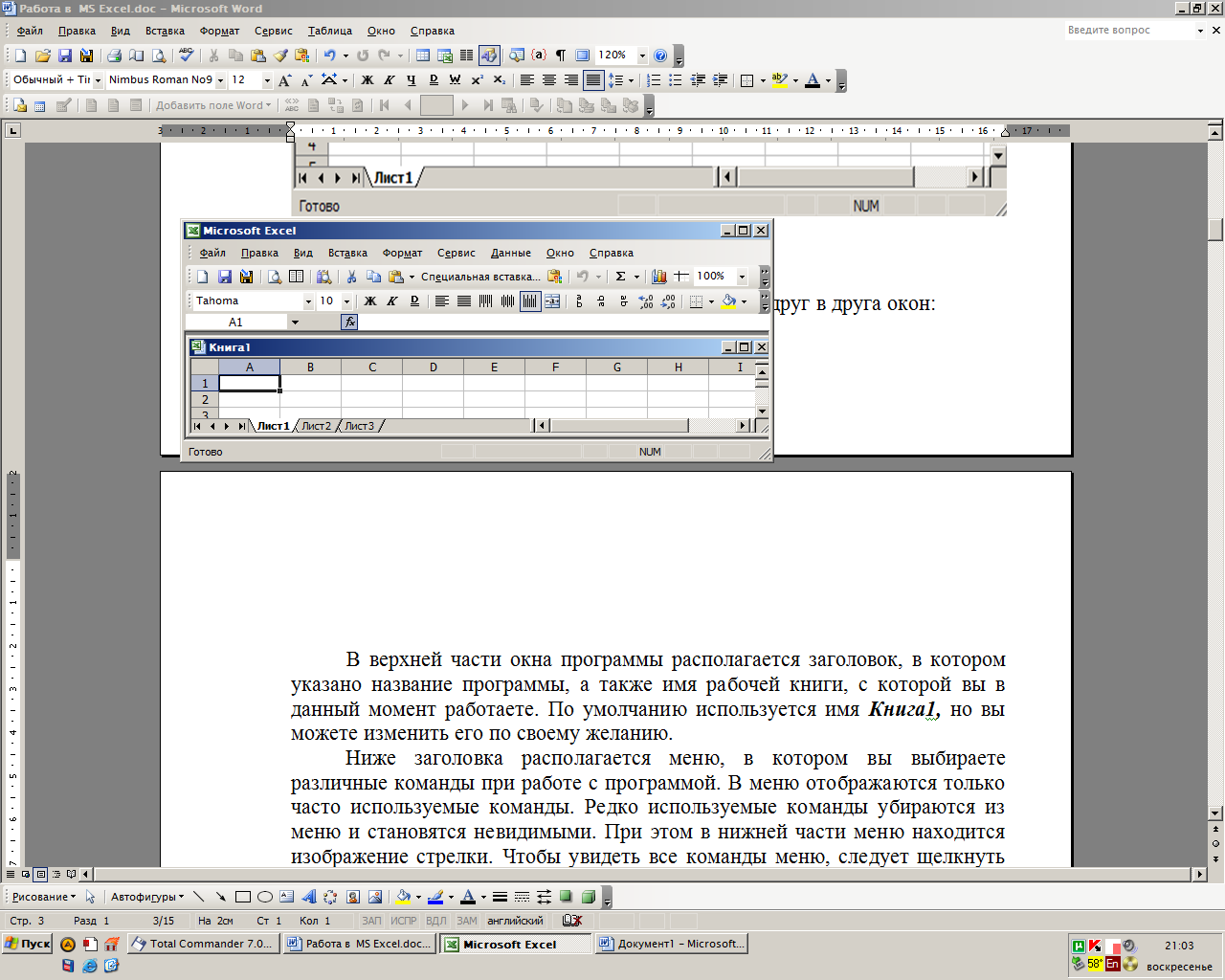Click the Open folder icon in Word toolbar
This screenshot has height=980, width=1225.
(42, 56)
